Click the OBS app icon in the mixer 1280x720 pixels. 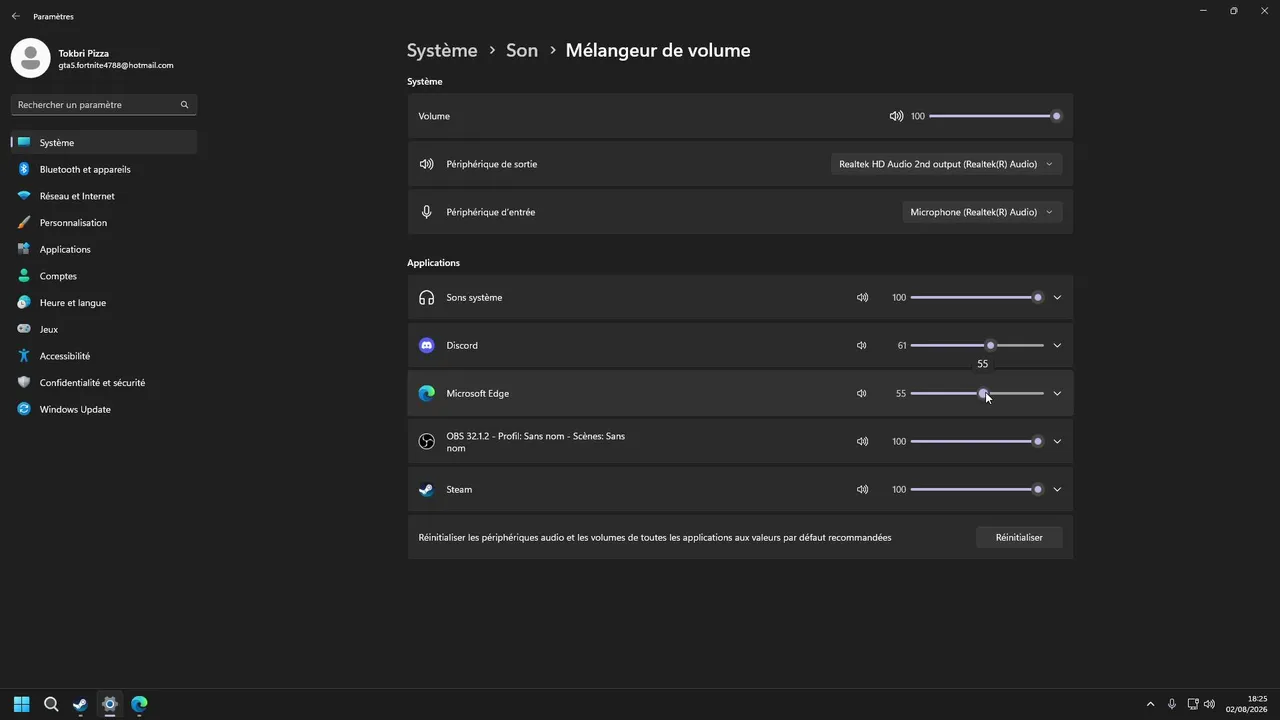coord(427,441)
